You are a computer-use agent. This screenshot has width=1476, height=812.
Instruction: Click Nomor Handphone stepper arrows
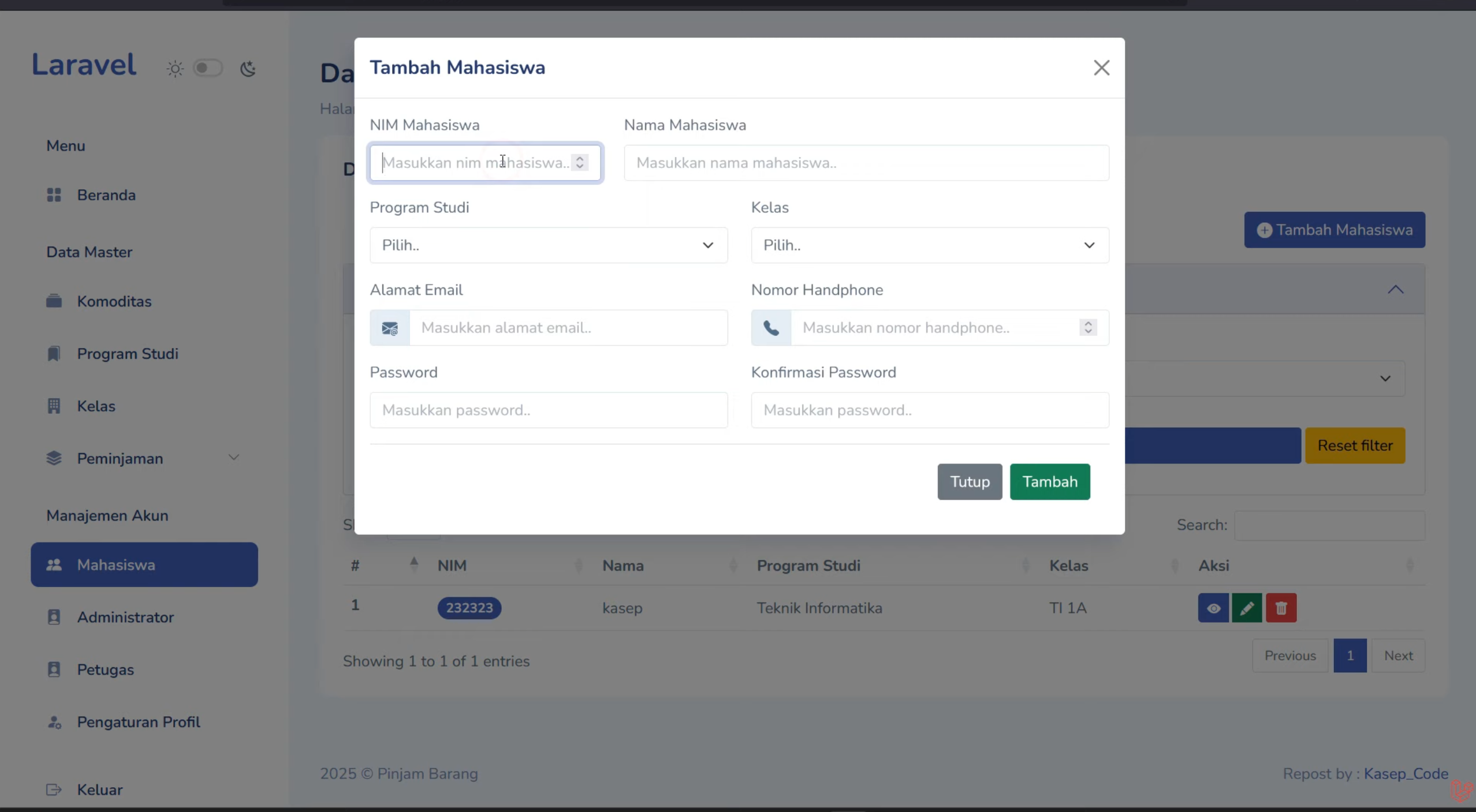1088,328
